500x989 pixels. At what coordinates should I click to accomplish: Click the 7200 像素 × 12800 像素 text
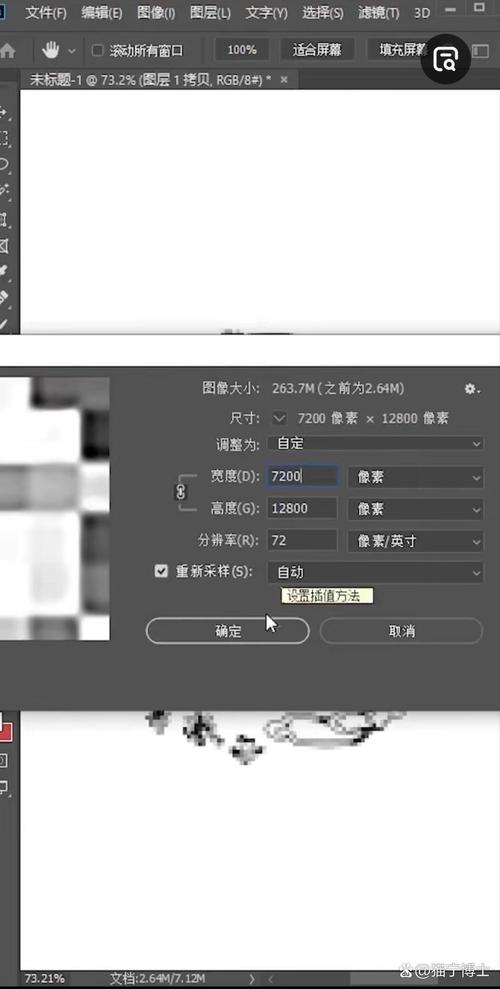[x=373, y=418]
